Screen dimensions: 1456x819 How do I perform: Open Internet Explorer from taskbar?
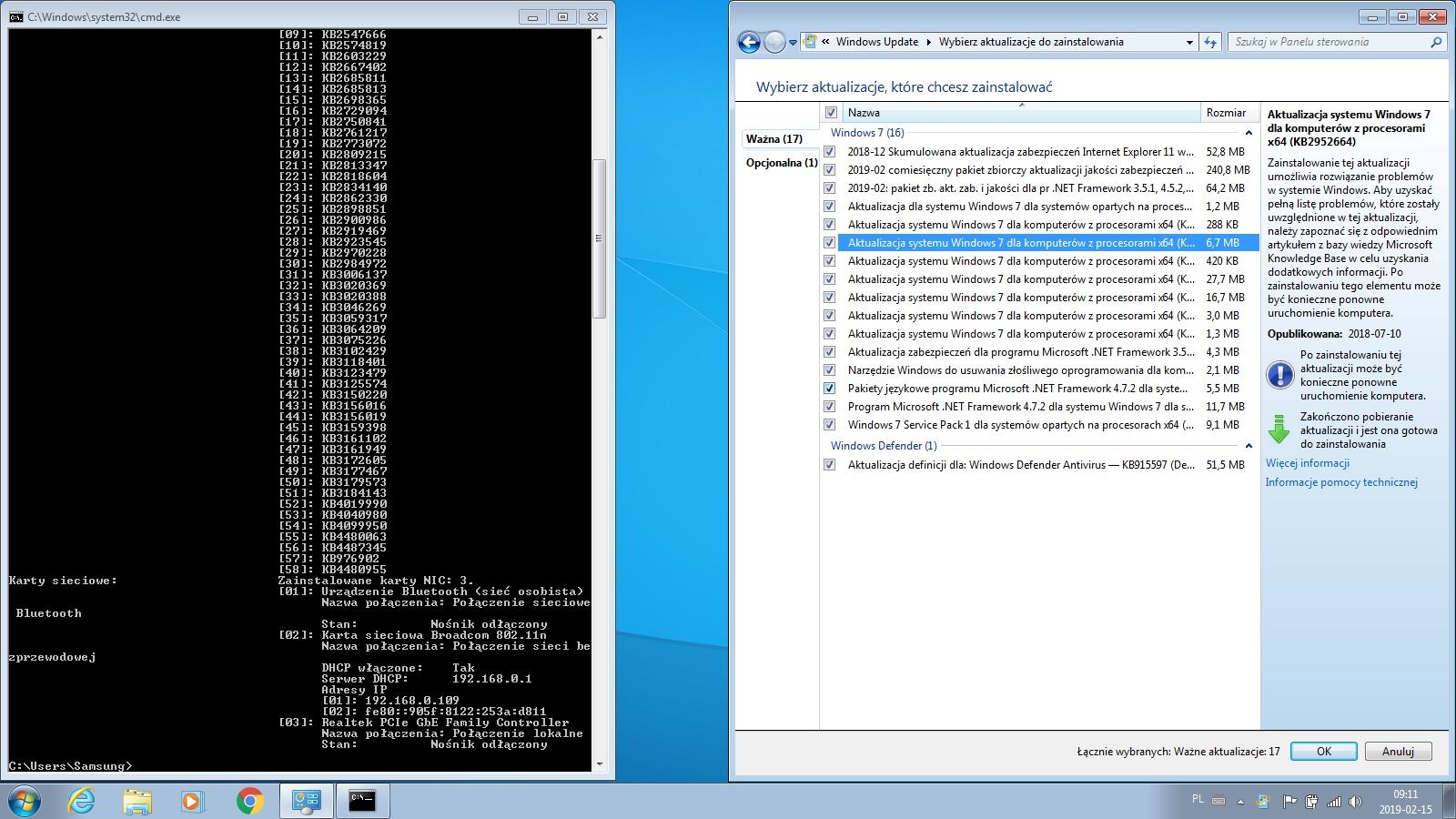(x=82, y=801)
